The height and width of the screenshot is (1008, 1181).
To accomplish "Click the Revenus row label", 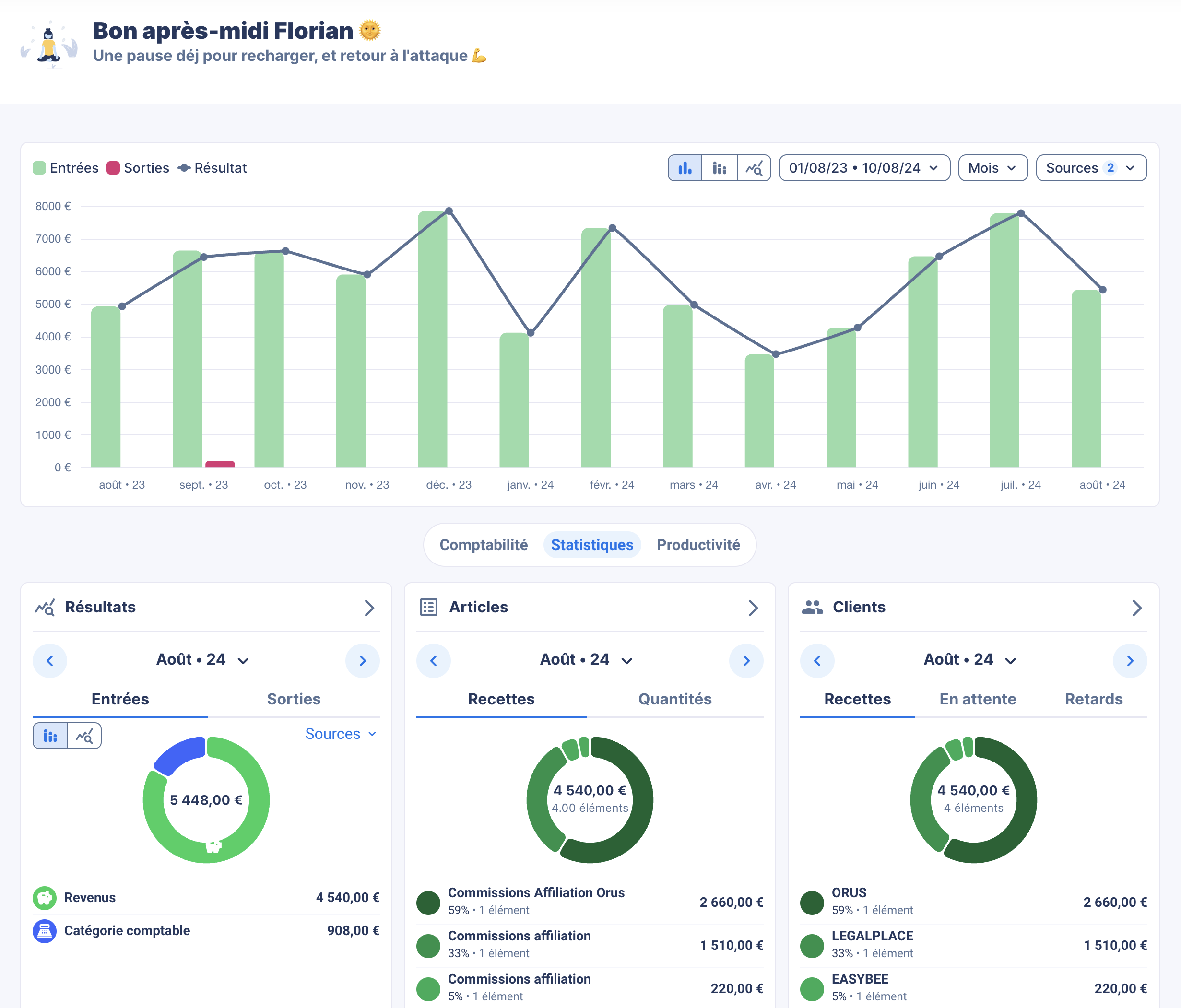I will [x=90, y=898].
